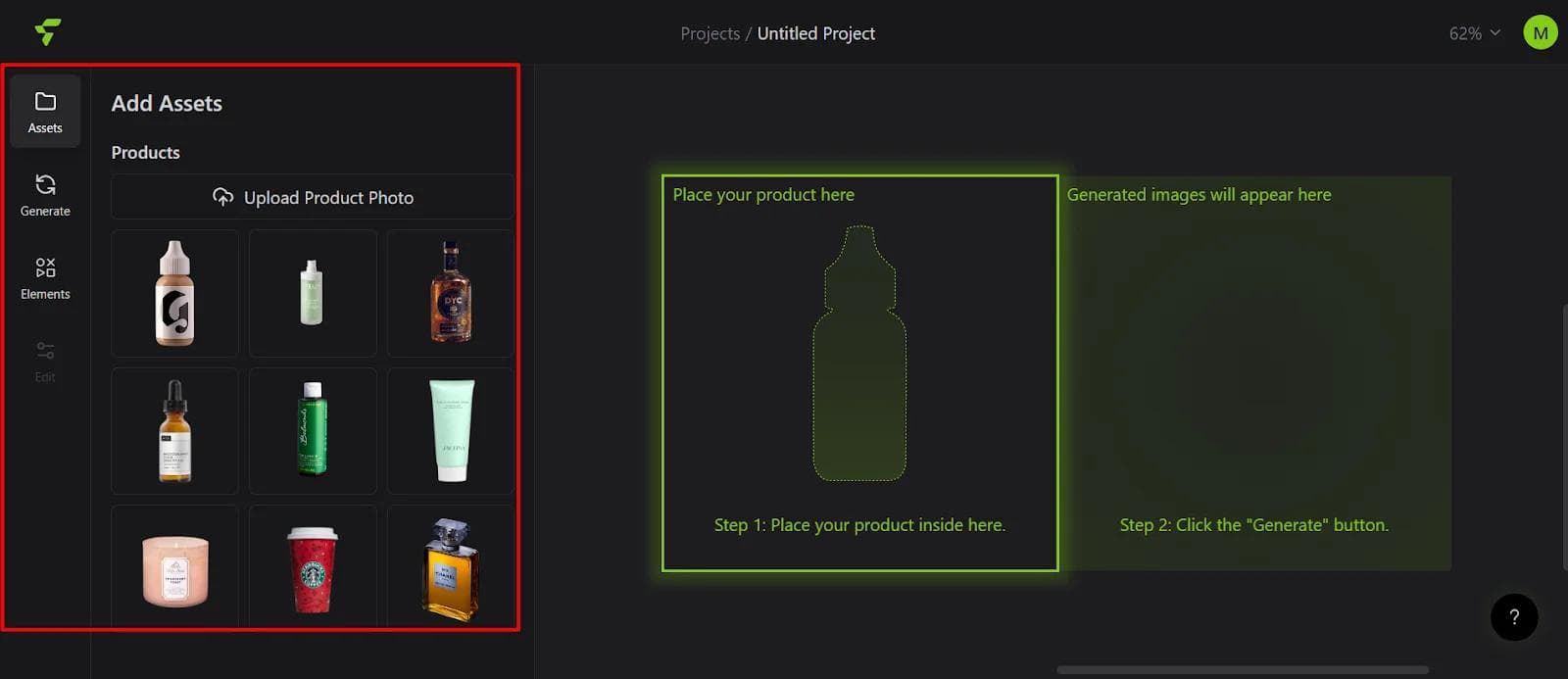This screenshot has height=679, width=1568.
Task: Select the Glossier foundation bottle thumbnail
Action: 174,293
